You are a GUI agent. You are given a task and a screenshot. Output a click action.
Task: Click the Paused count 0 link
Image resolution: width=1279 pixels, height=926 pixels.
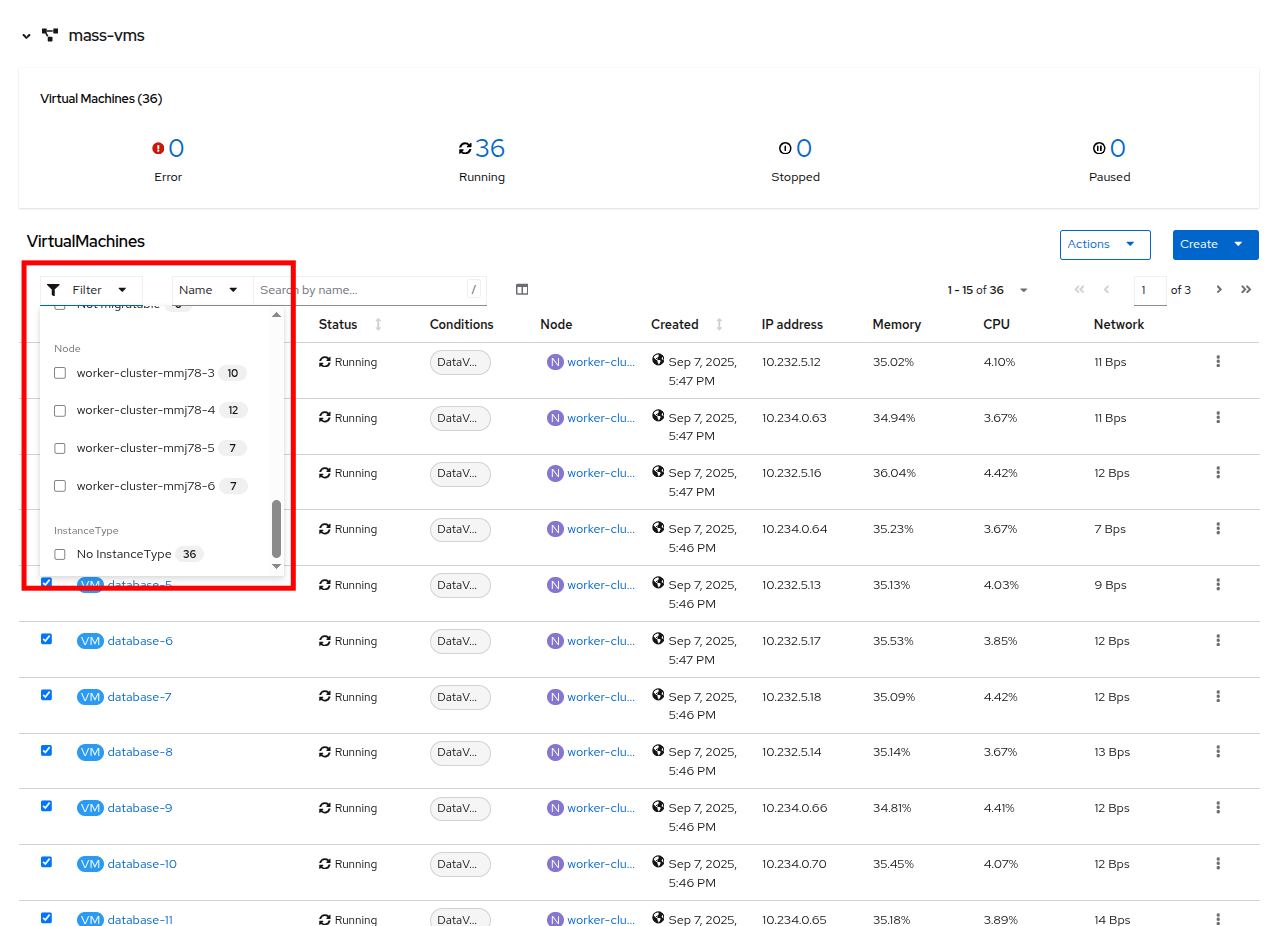[1118, 149]
